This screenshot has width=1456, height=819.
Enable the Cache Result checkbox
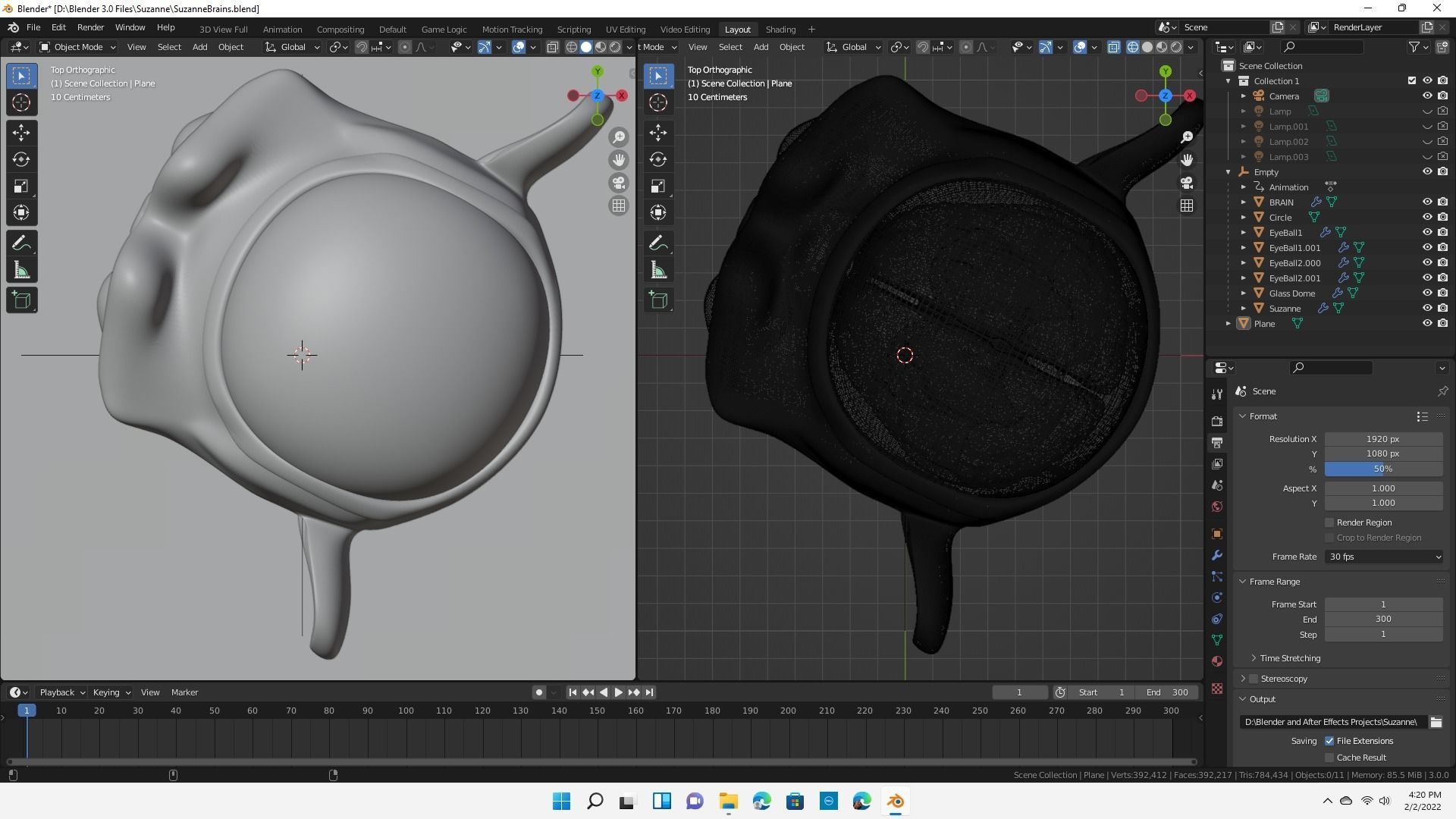[1329, 758]
